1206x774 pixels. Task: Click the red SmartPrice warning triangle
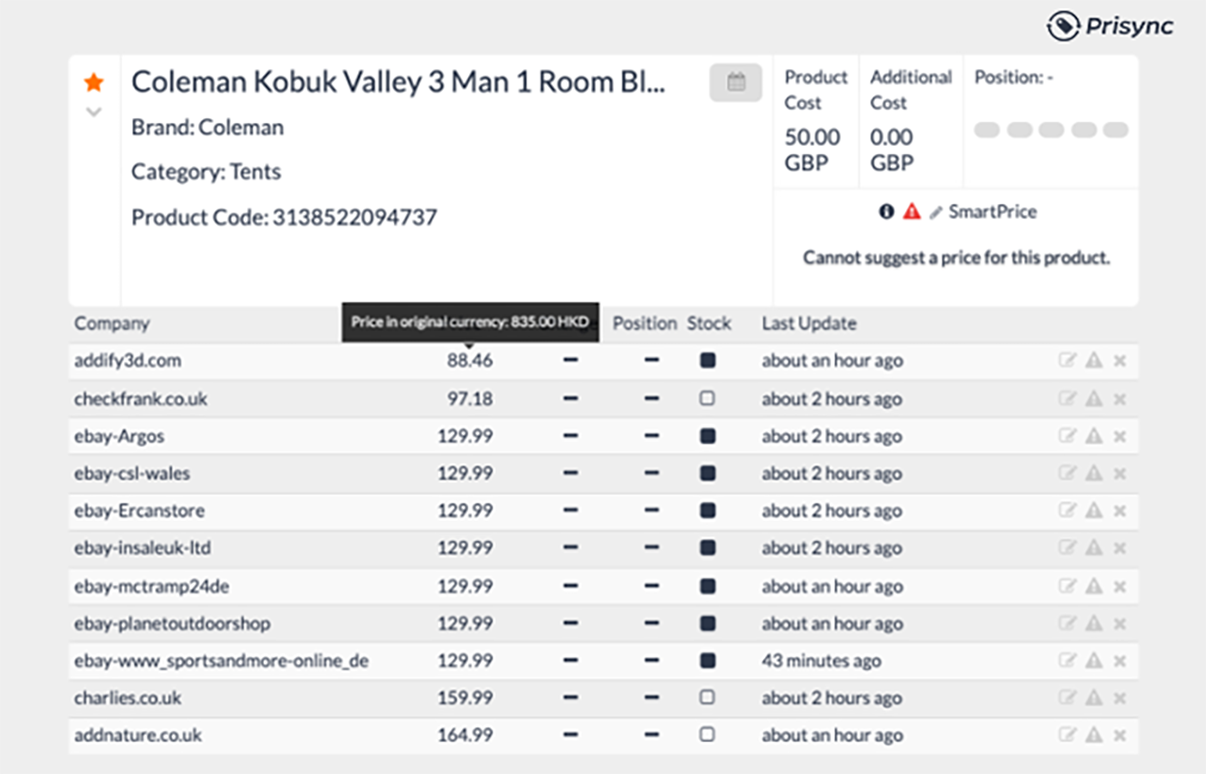[911, 212]
